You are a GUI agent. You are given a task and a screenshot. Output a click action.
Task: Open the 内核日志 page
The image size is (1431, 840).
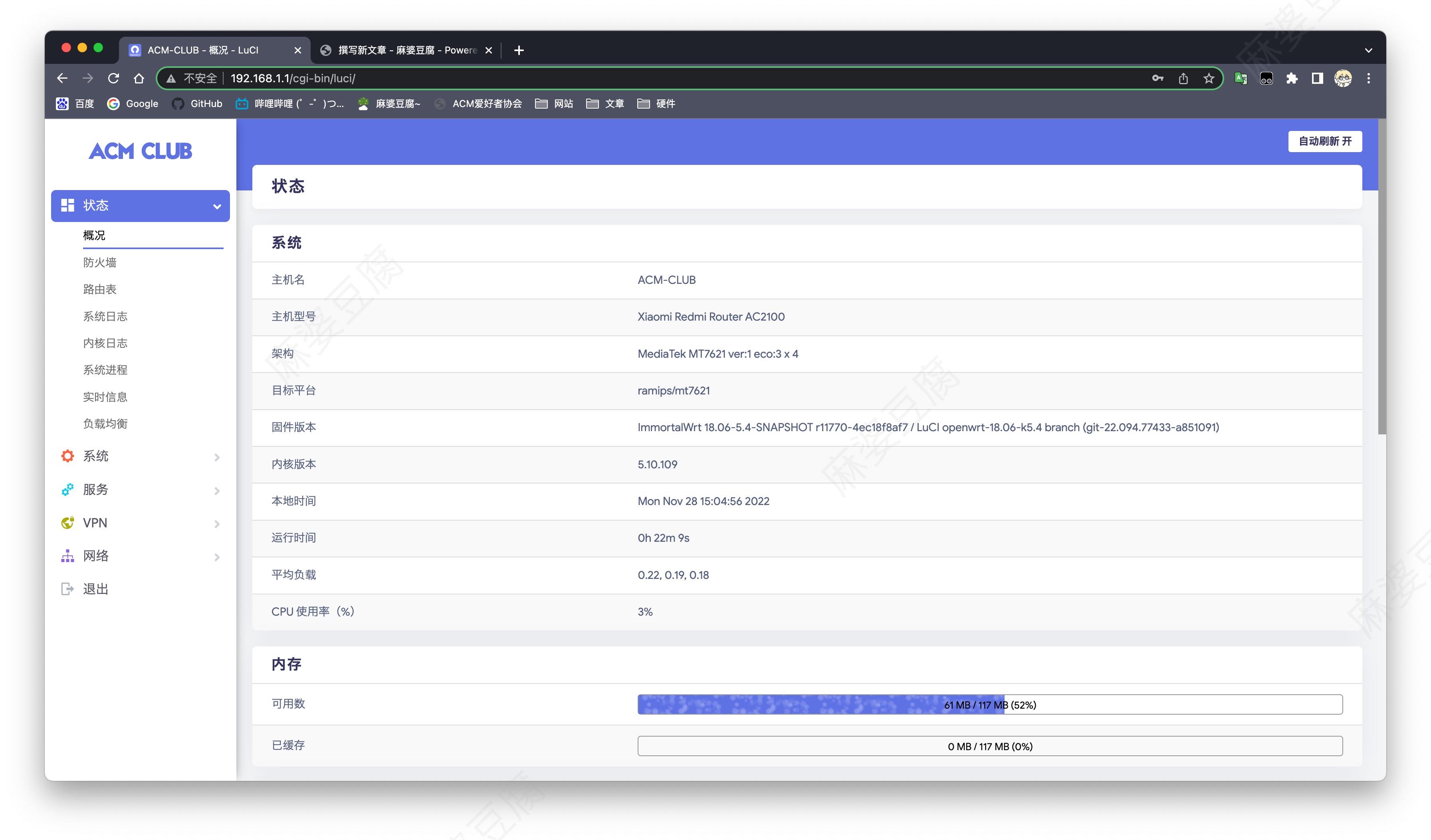point(105,343)
